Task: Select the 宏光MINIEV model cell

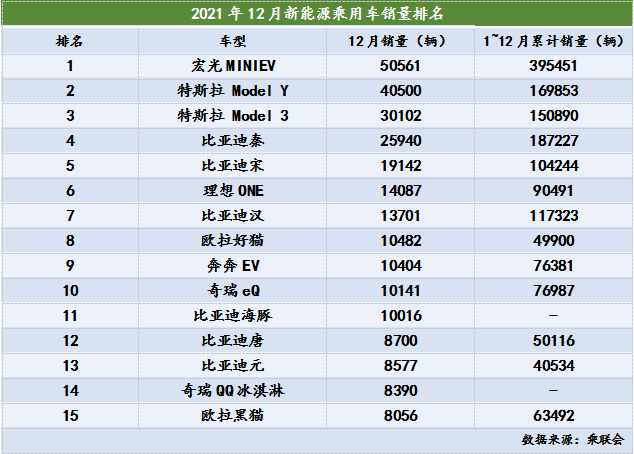Action: click(233, 66)
